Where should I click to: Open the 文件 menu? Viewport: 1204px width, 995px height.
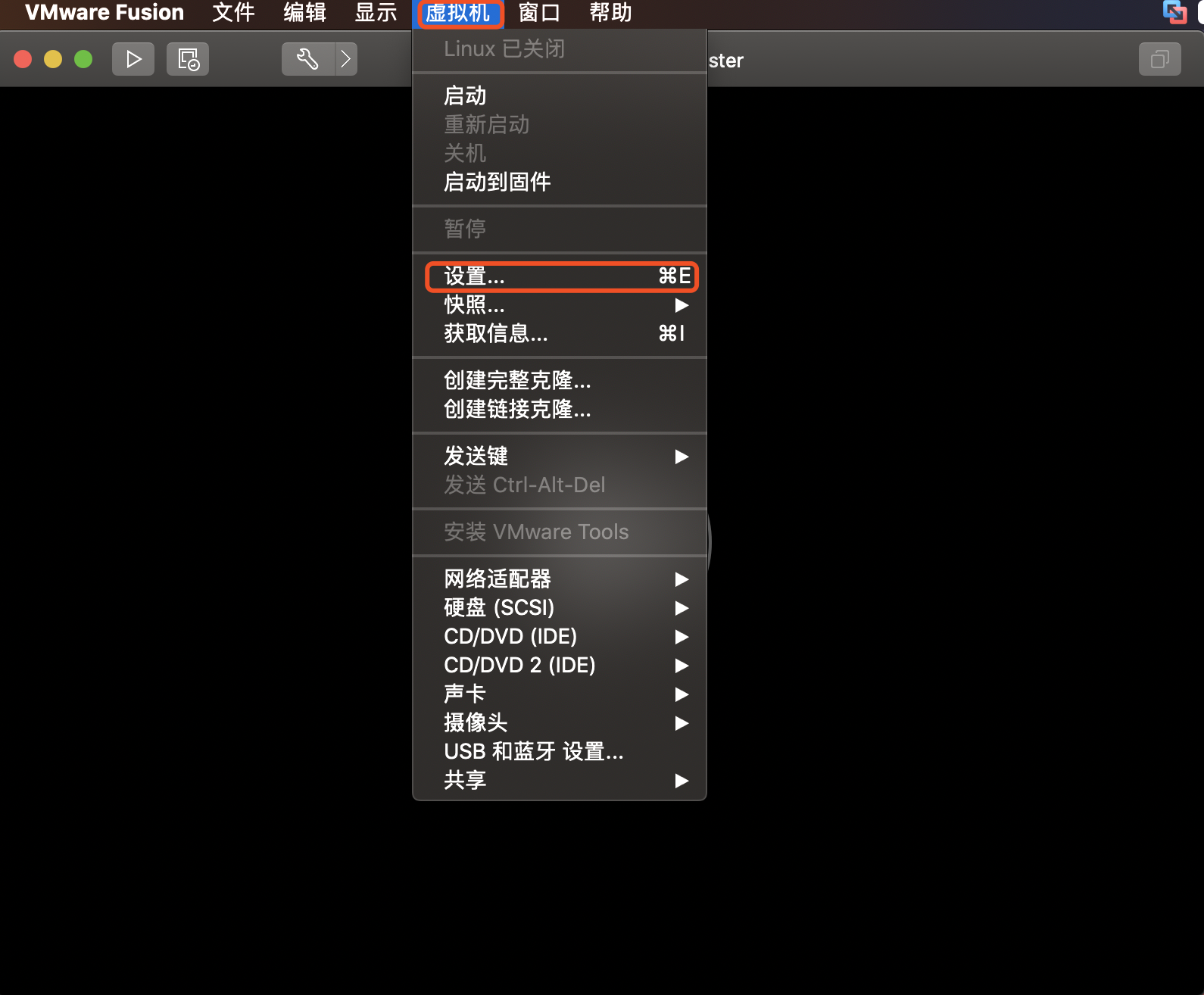coord(233,13)
